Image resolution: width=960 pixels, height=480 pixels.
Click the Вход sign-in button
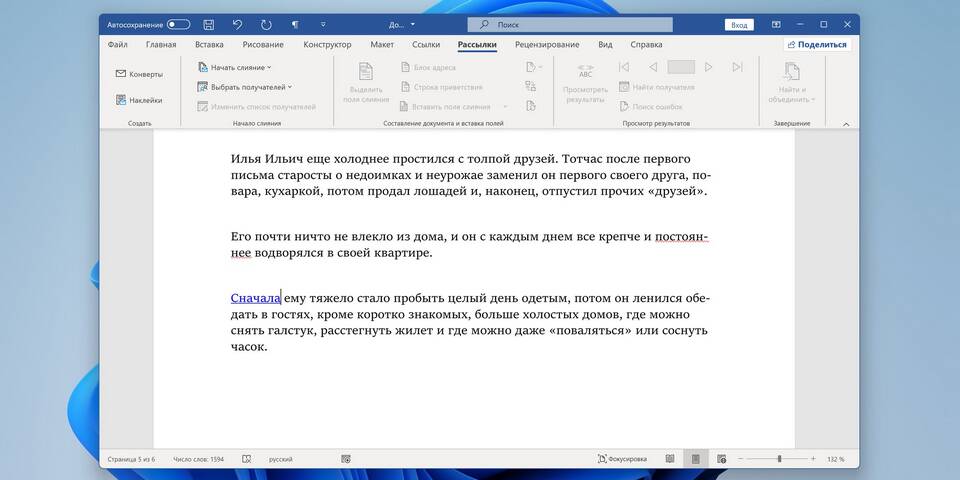point(739,25)
